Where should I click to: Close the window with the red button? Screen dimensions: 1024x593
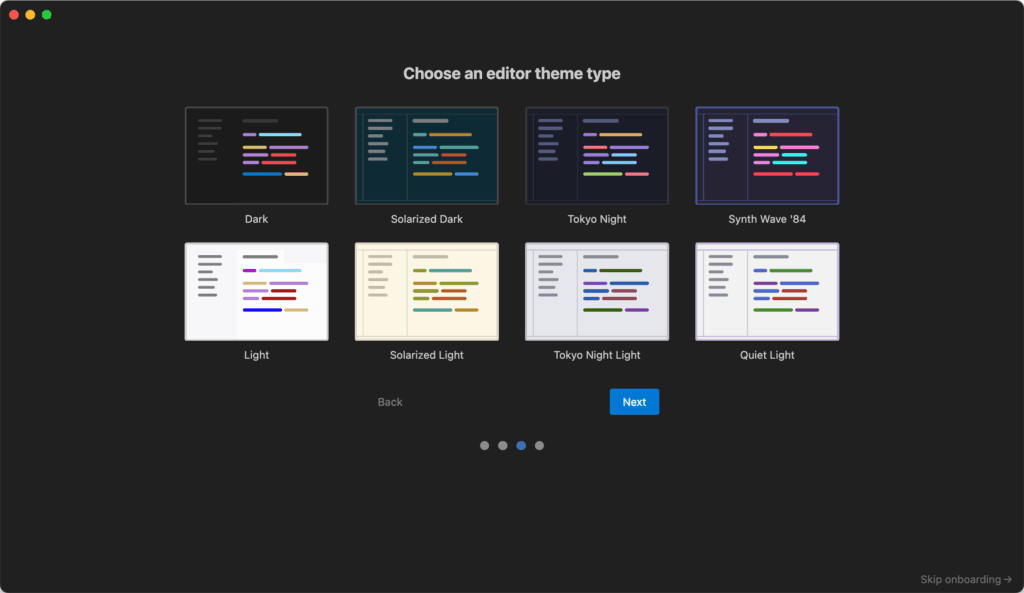(14, 14)
